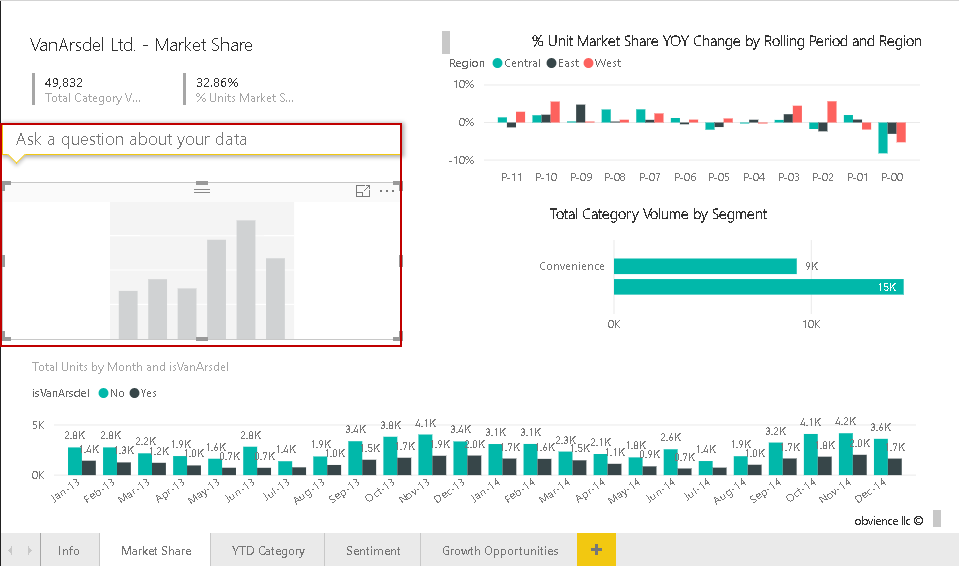959x566 pixels.
Task: Open the More options ellipsis on the visual
Action: [x=387, y=191]
